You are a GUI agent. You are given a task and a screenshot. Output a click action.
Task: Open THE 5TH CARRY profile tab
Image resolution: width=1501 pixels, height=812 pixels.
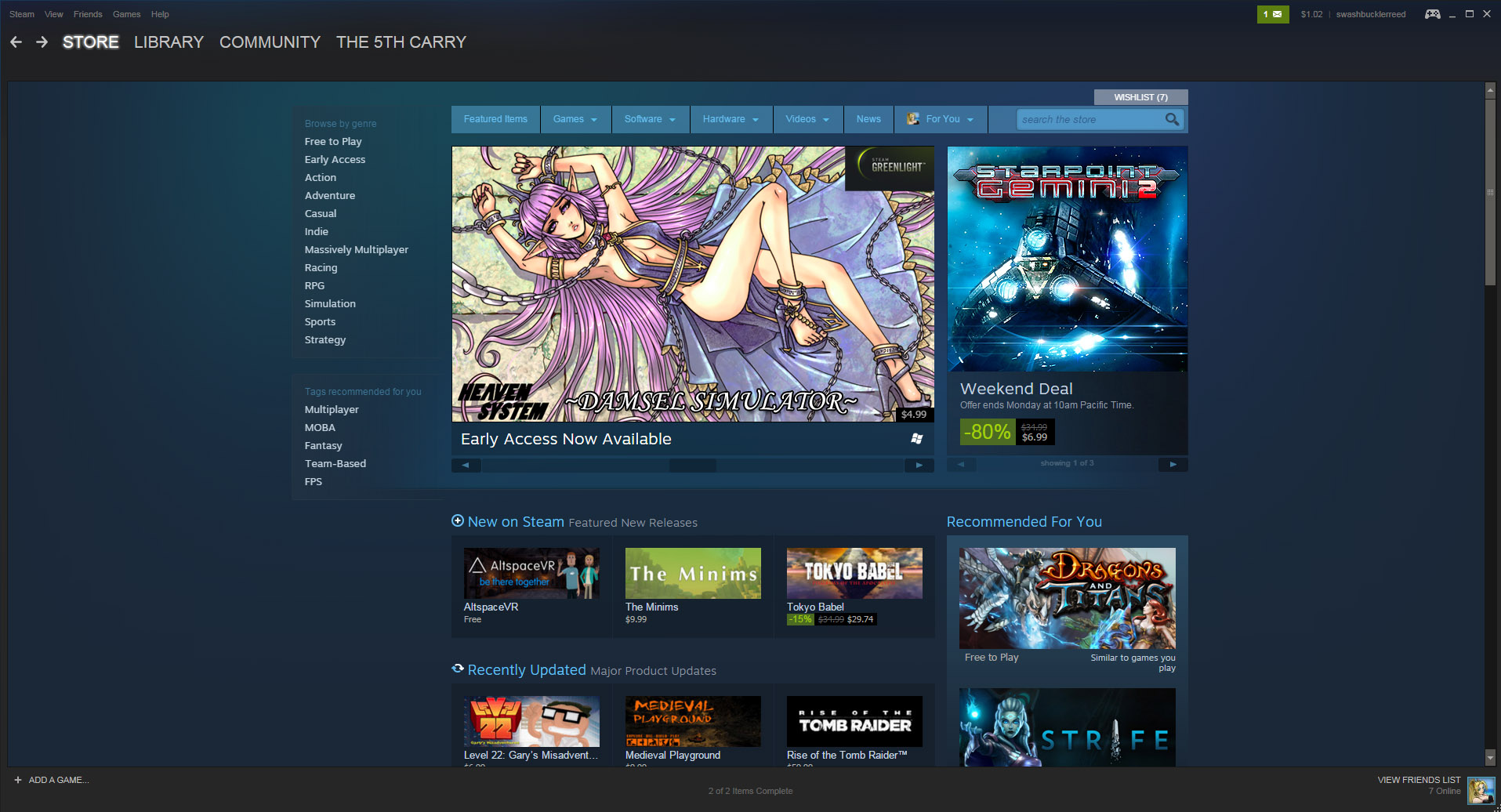point(401,42)
